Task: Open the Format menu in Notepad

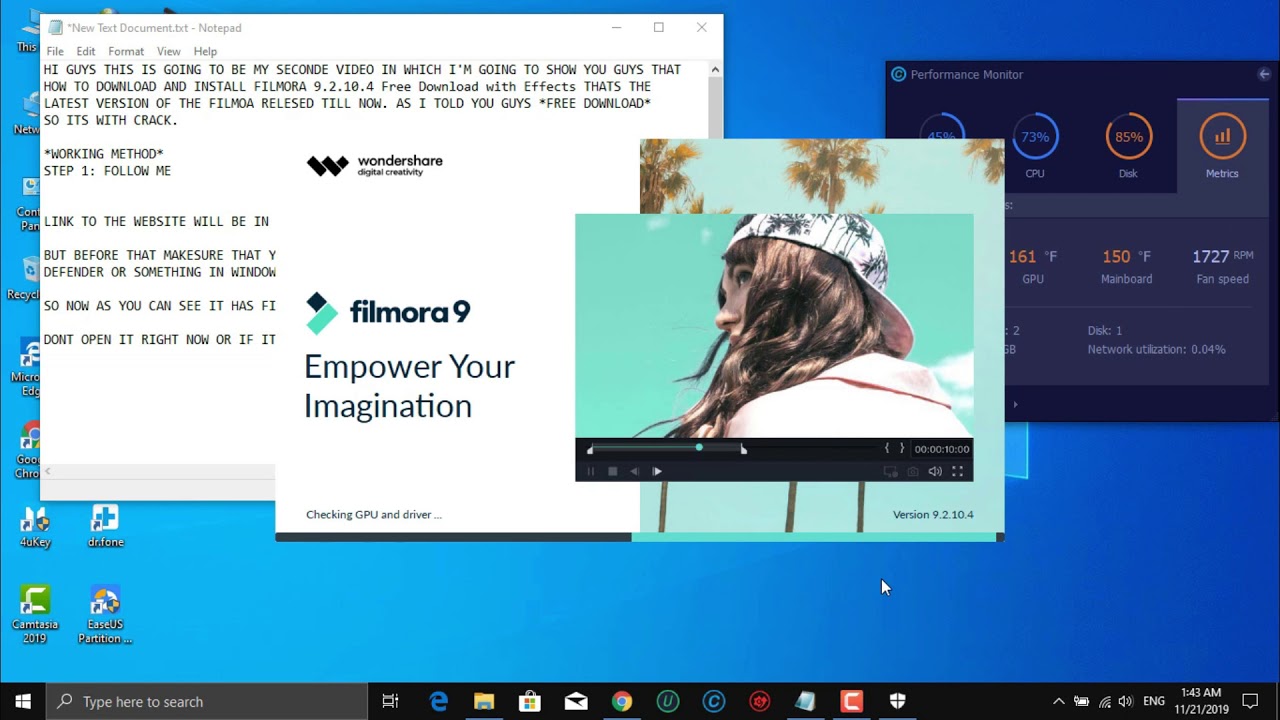Action: (x=126, y=51)
